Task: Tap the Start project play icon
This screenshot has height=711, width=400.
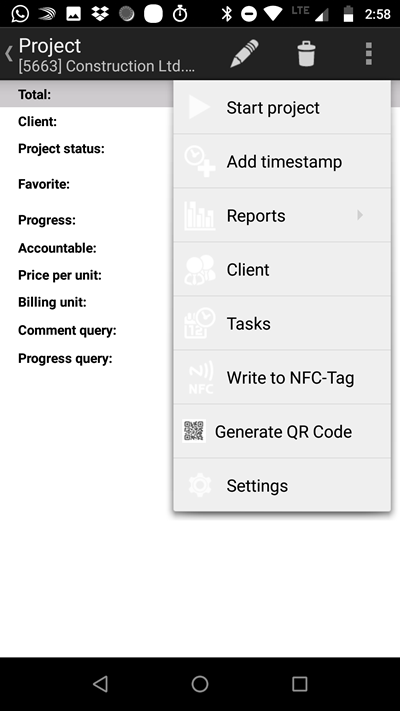Action: 199,107
